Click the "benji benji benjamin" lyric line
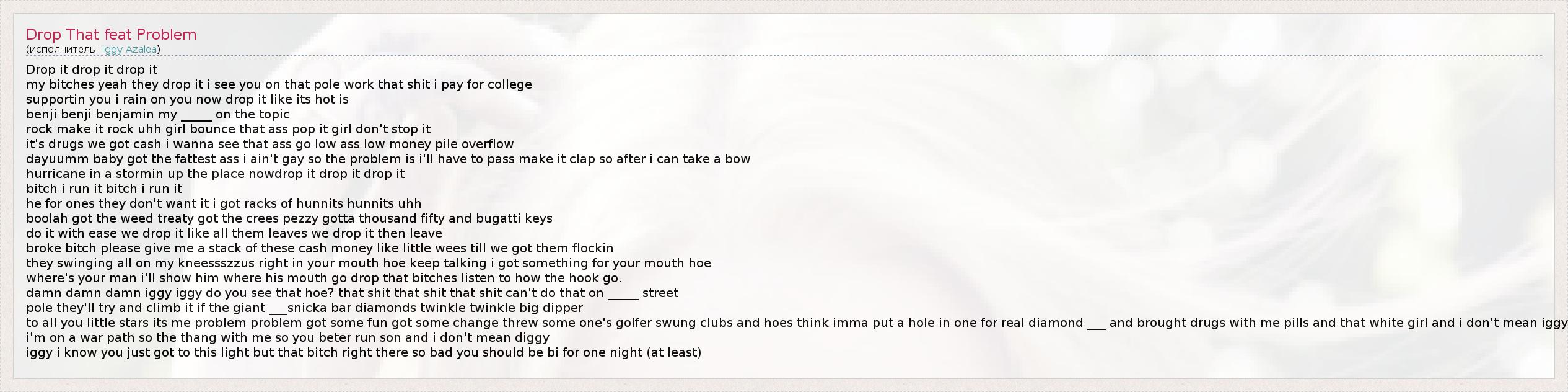The width and height of the screenshot is (1568, 392). [157, 114]
